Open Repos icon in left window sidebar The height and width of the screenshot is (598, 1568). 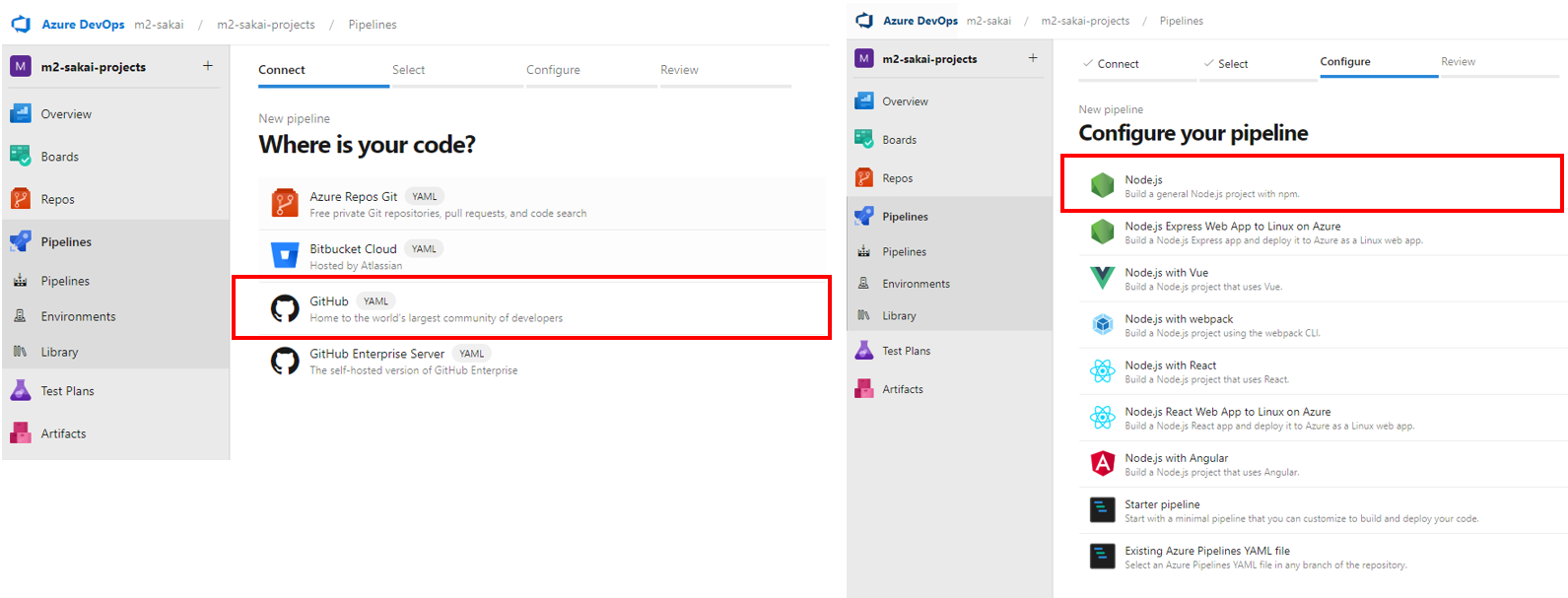click(21, 198)
